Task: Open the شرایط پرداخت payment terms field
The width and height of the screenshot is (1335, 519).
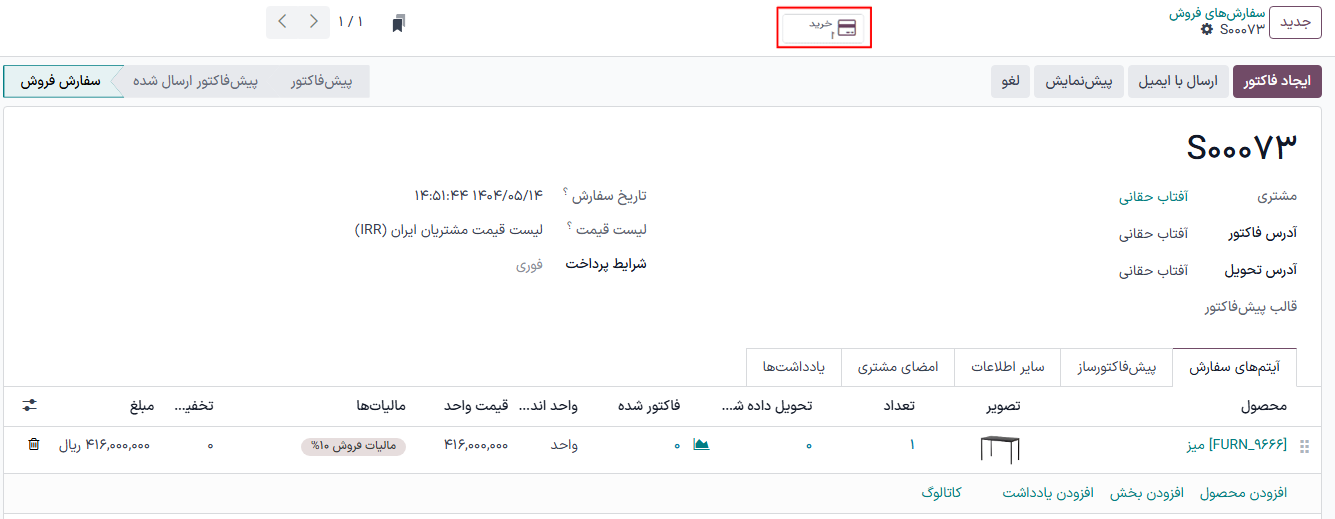Action: pyautogui.click(x=529, y=265)
